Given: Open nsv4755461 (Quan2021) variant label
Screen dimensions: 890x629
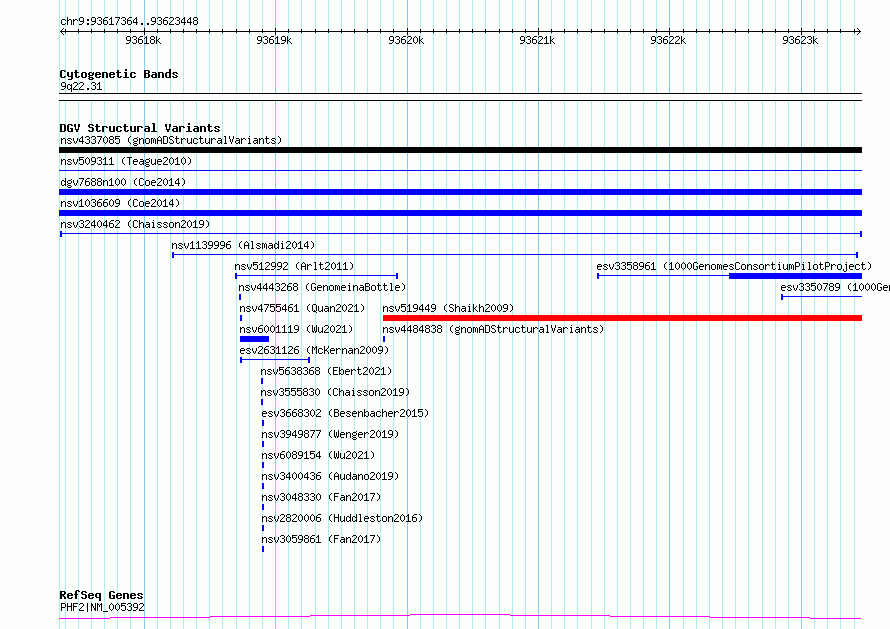Looking at the screenshot, I should pos(302,308).
